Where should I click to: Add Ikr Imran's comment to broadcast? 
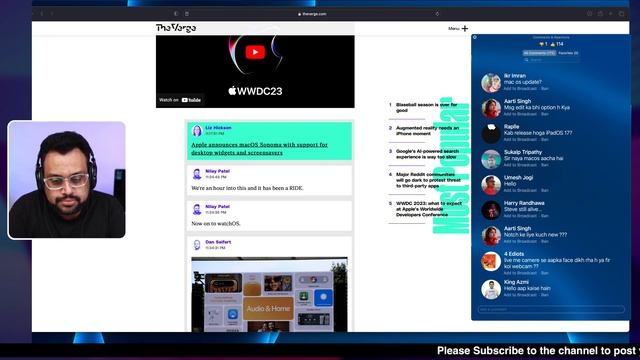pyautogui.click(x=520, y=89)
